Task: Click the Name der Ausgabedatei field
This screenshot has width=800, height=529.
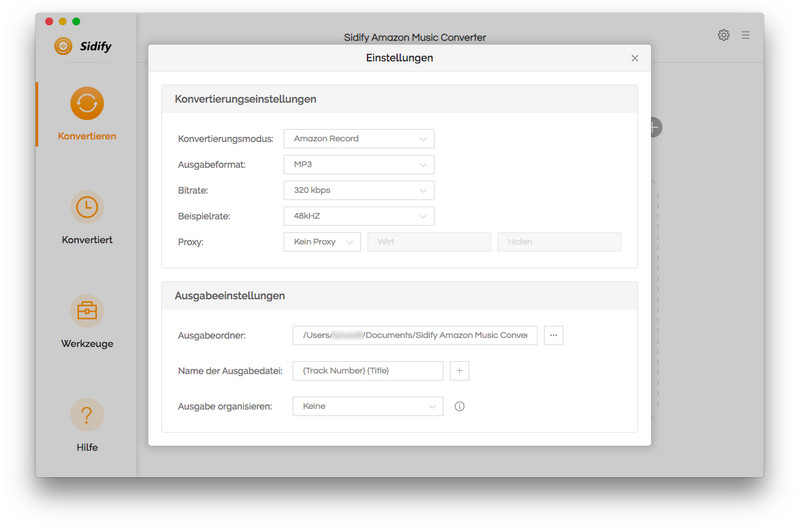Action: [368, 371]
